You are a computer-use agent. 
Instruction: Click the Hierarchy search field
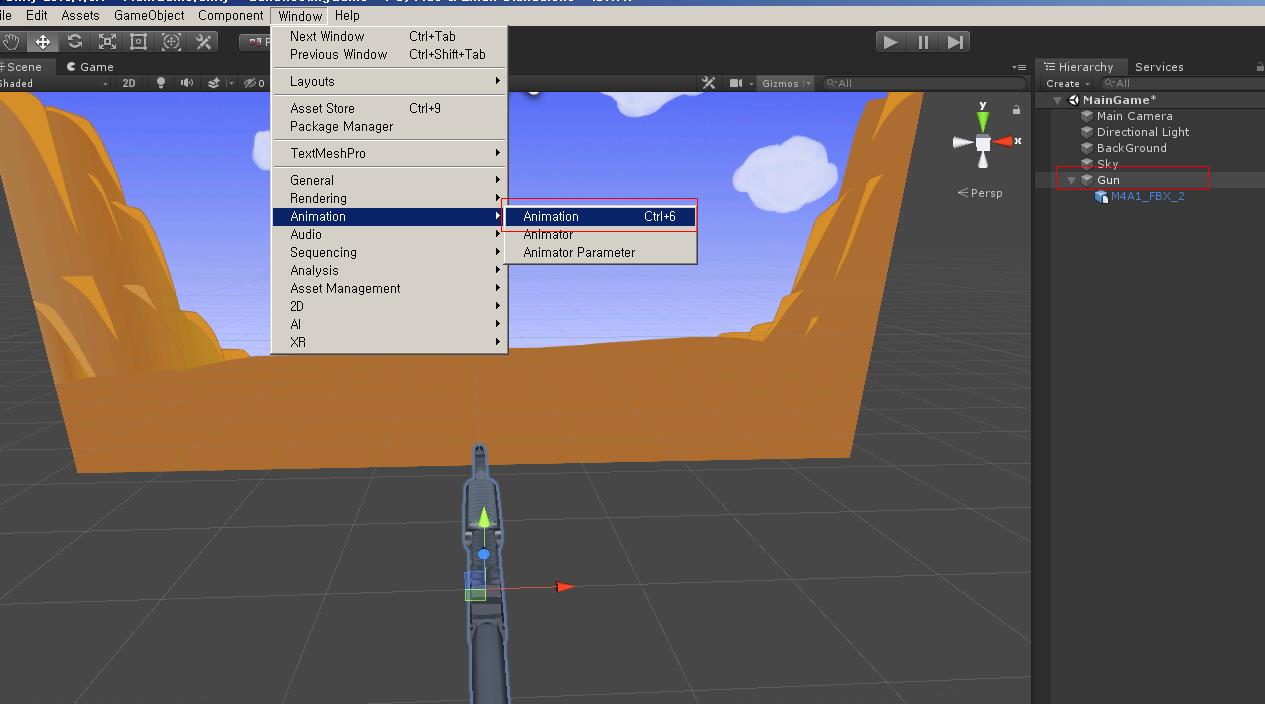pos(1180,84)
